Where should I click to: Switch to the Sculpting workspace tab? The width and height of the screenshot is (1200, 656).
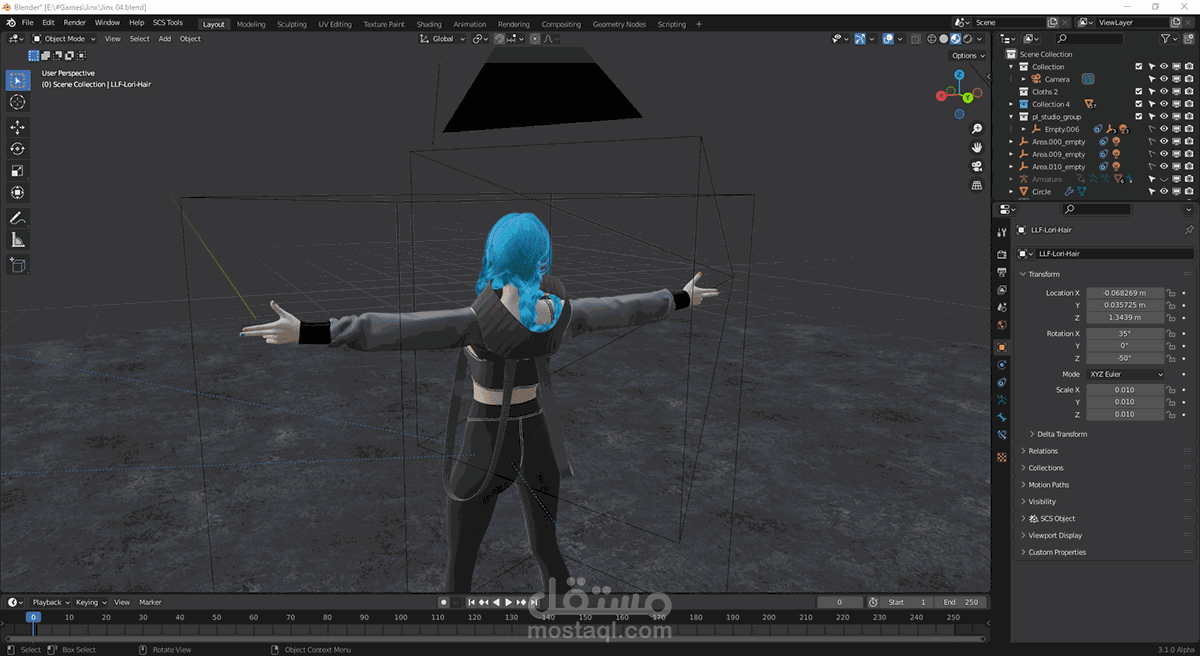pyautogui.click(x=292, y=24)
